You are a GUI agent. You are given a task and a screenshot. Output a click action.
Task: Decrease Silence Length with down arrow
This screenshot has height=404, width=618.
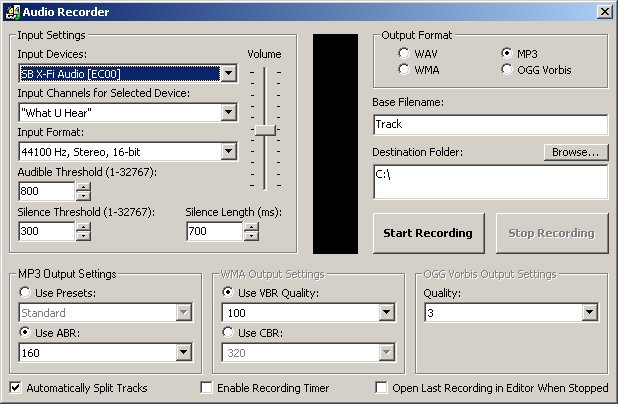pos(251,236)
